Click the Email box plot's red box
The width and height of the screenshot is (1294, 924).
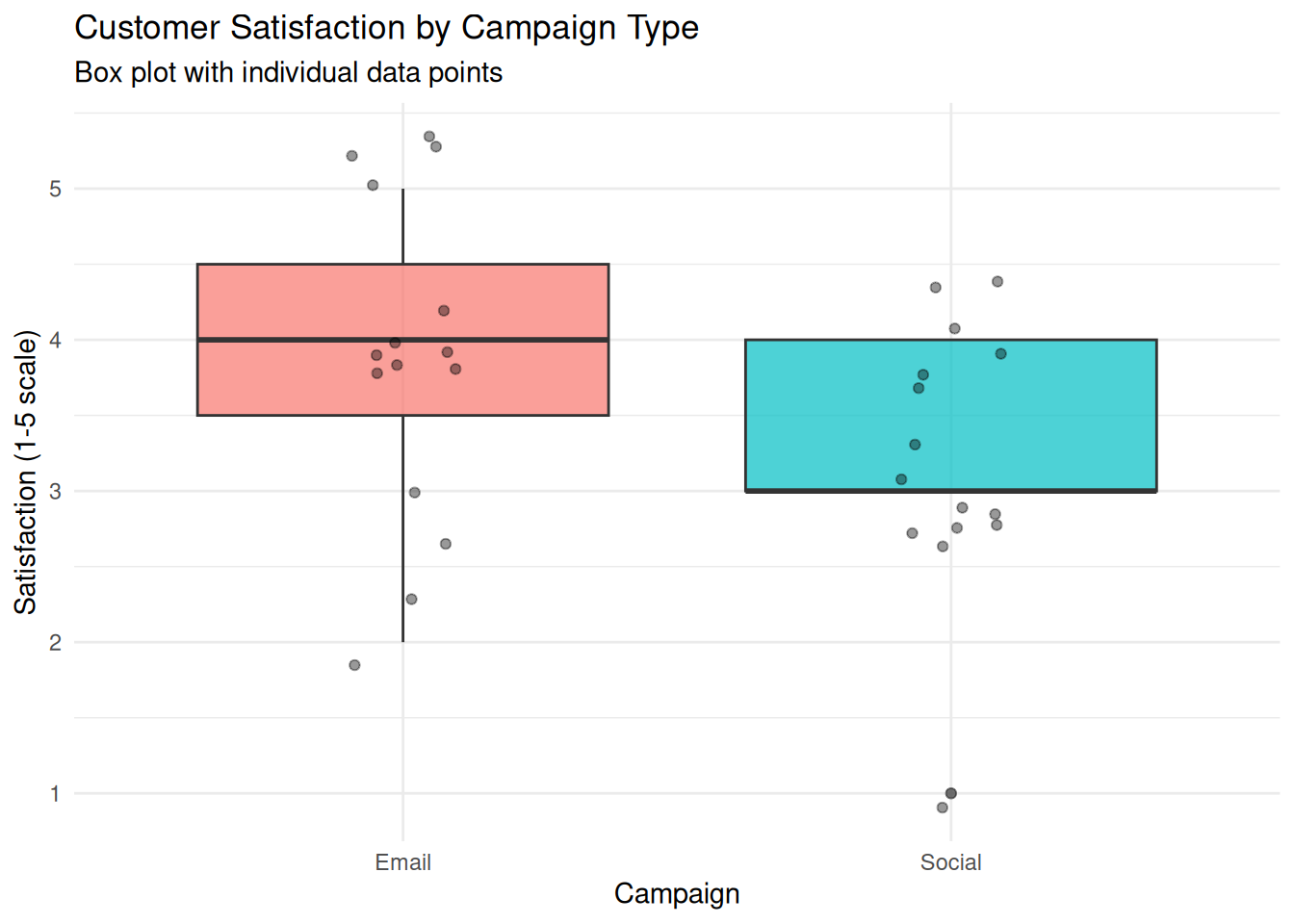[x=402, y=339]
